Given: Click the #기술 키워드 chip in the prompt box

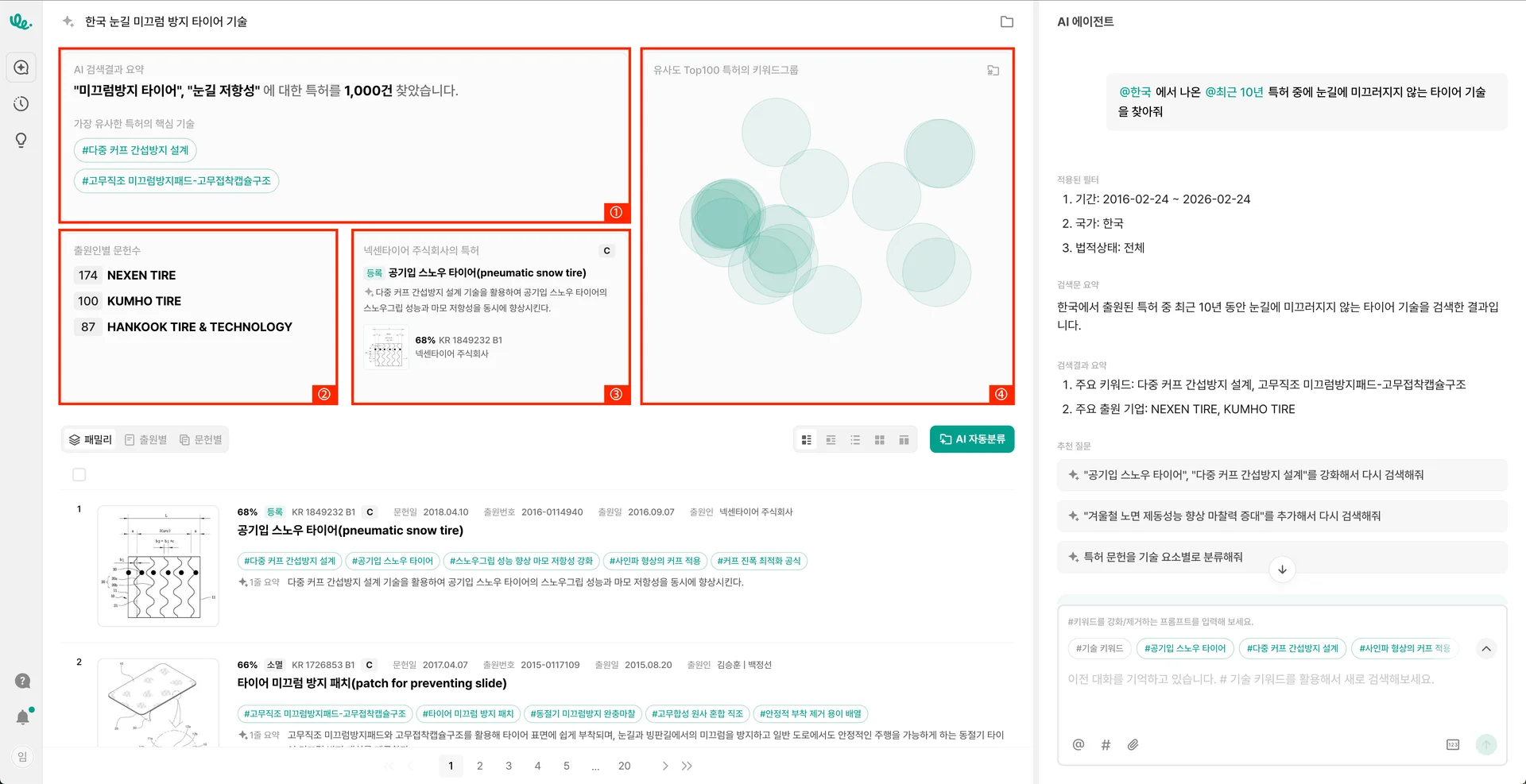Looking at the screenshot, I should (1100, 648).
